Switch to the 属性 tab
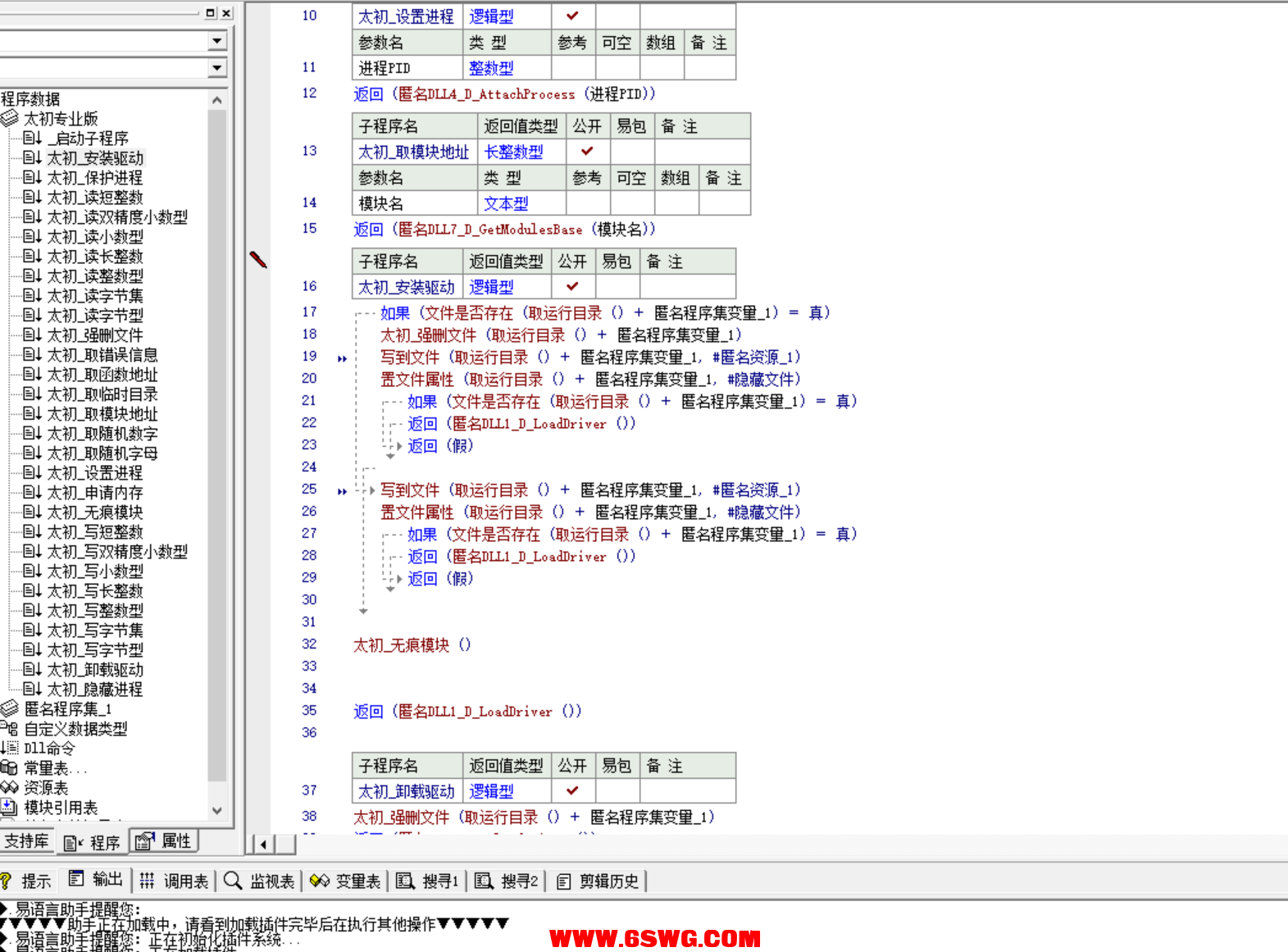The width and height of the screenshot is (1288, 952). pos(165,841)
